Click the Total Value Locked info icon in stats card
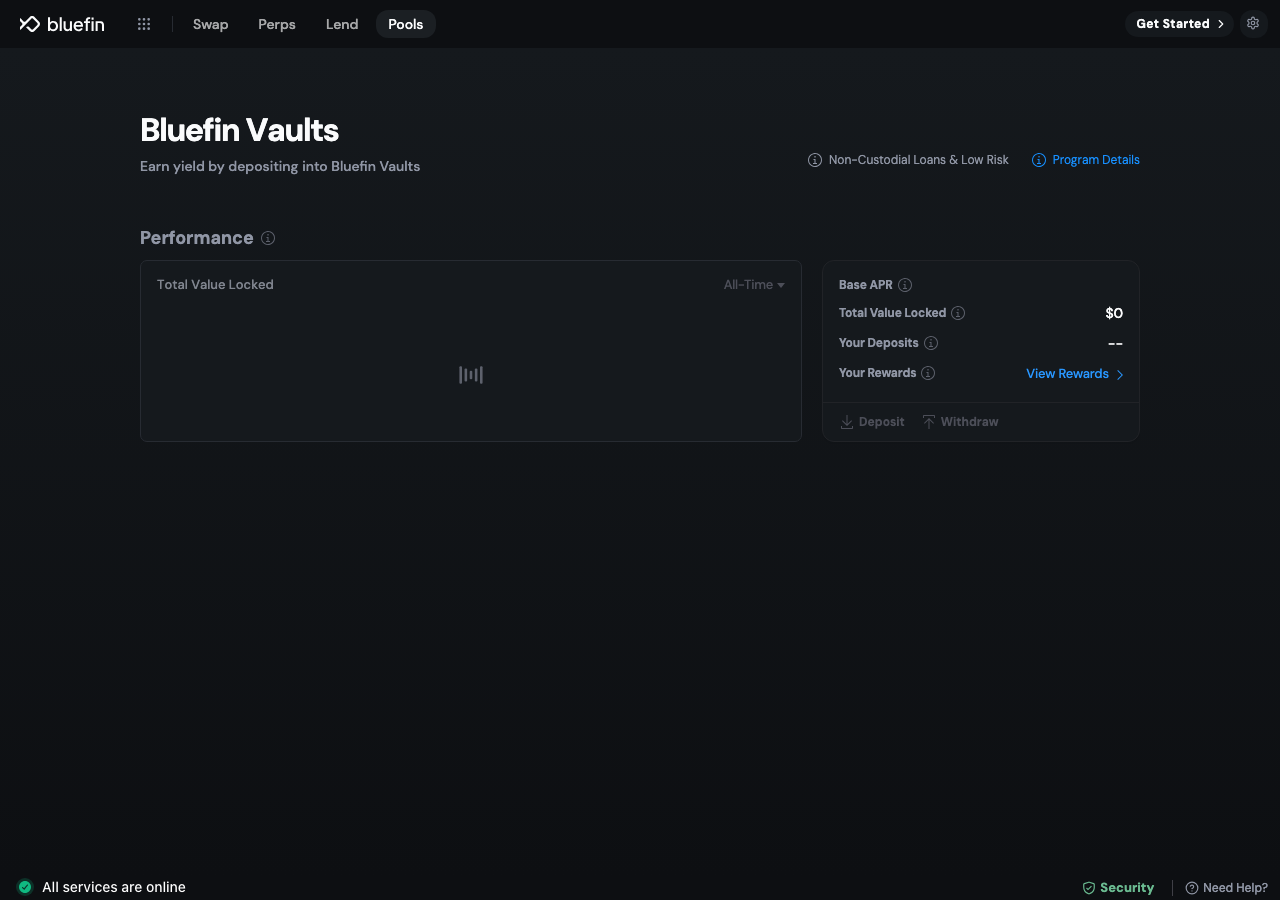This screenshot has width=1280, height=900. point(958,313)
